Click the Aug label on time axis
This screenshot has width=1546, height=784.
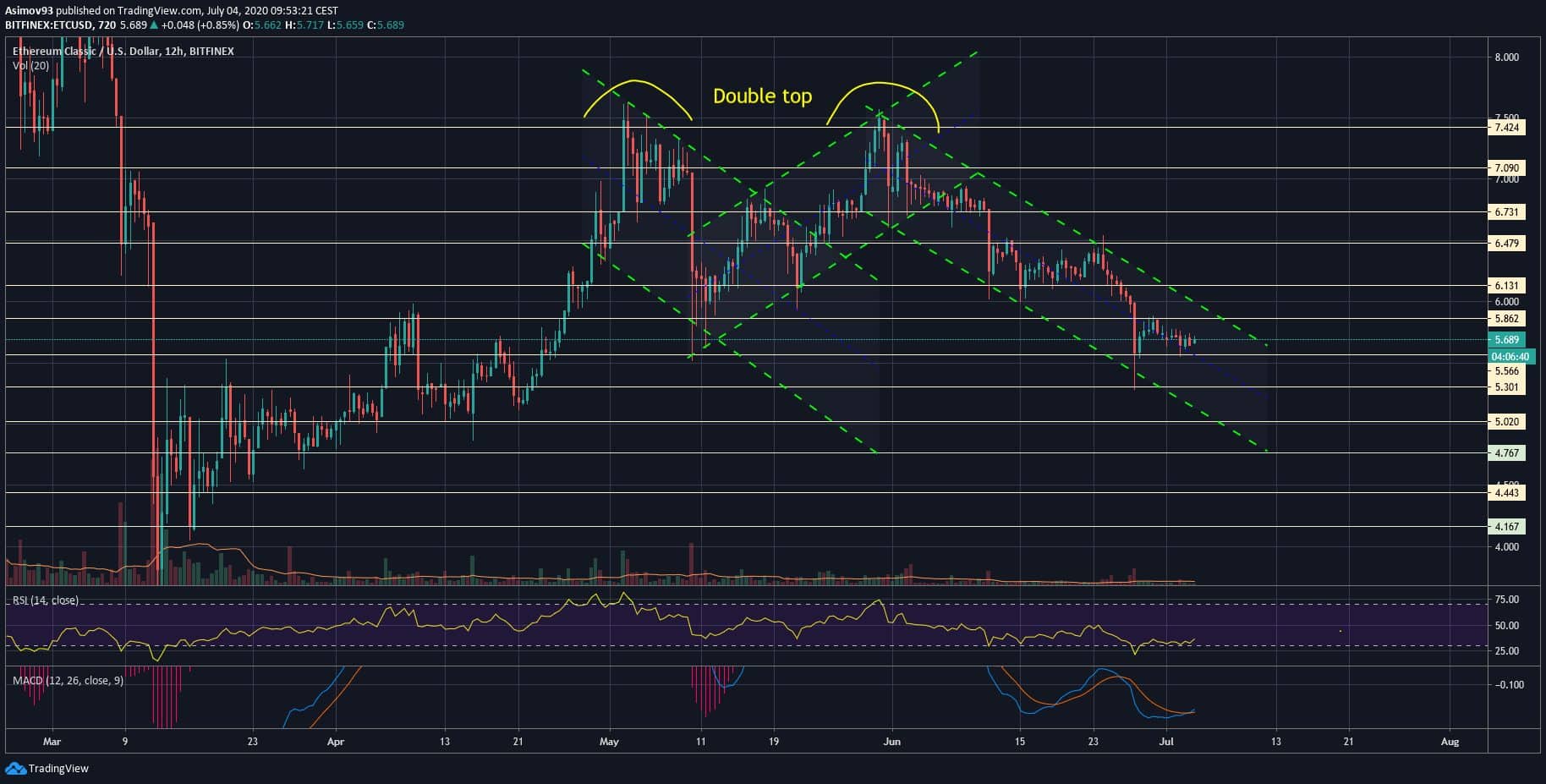pyautogui.click(x=1449, y=742)
